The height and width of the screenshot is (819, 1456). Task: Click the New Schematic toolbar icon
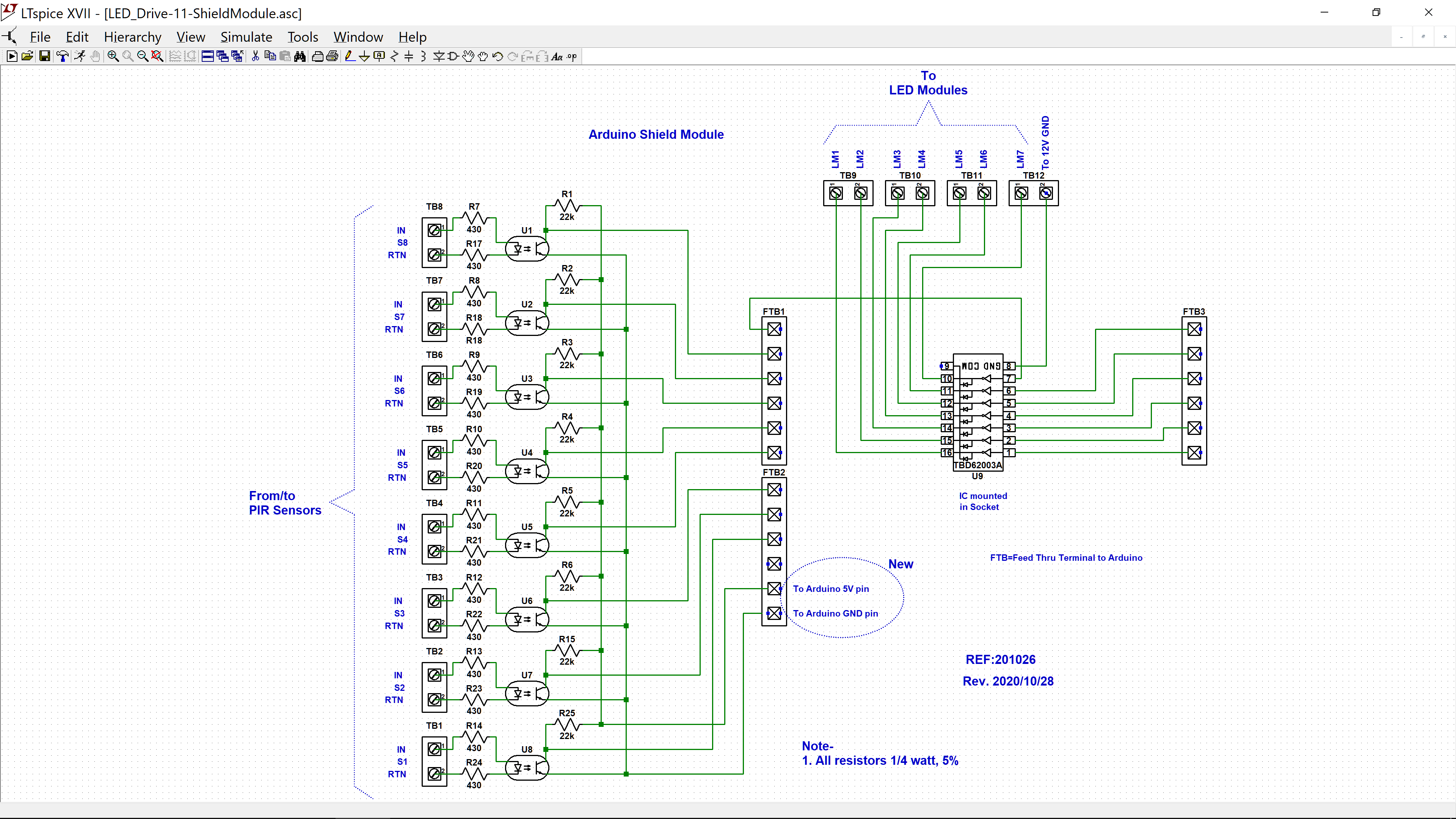(x=11, y=56)
